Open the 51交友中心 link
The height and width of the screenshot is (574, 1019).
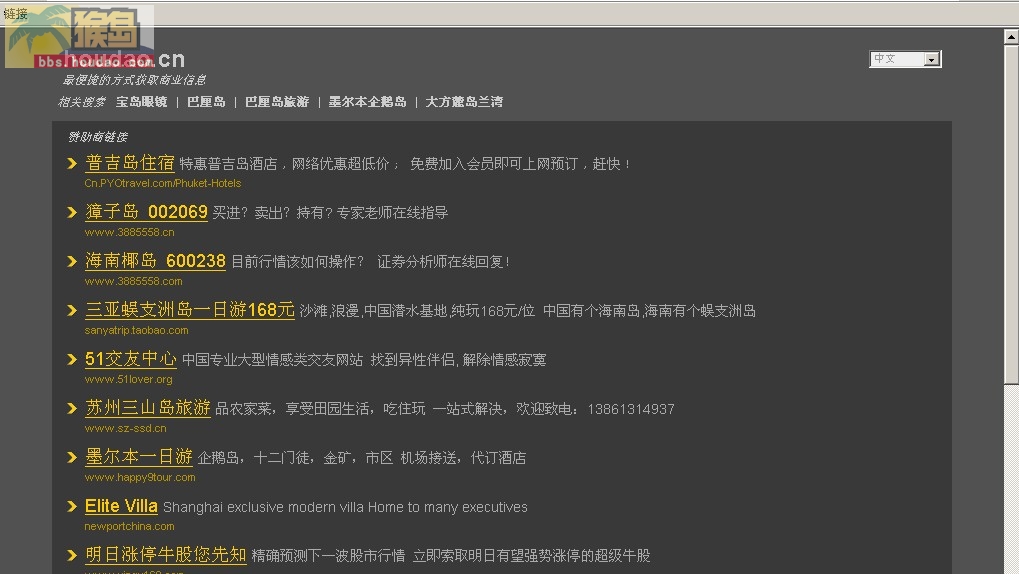(131, 359)
